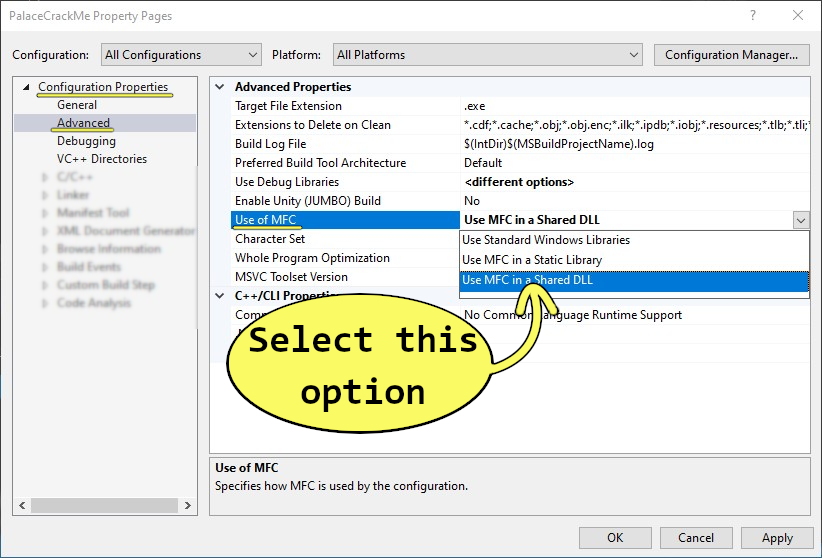Click the tree horizontal scrollbar thumb
Screen dimensions: 822x558
(x=104, y=506)
